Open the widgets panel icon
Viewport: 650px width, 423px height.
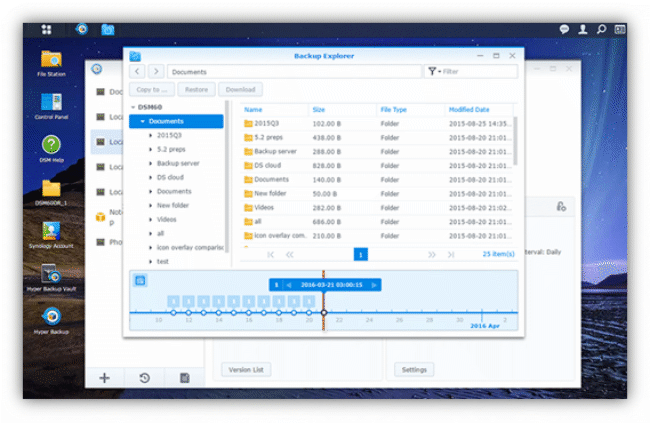tap(620, 29)
